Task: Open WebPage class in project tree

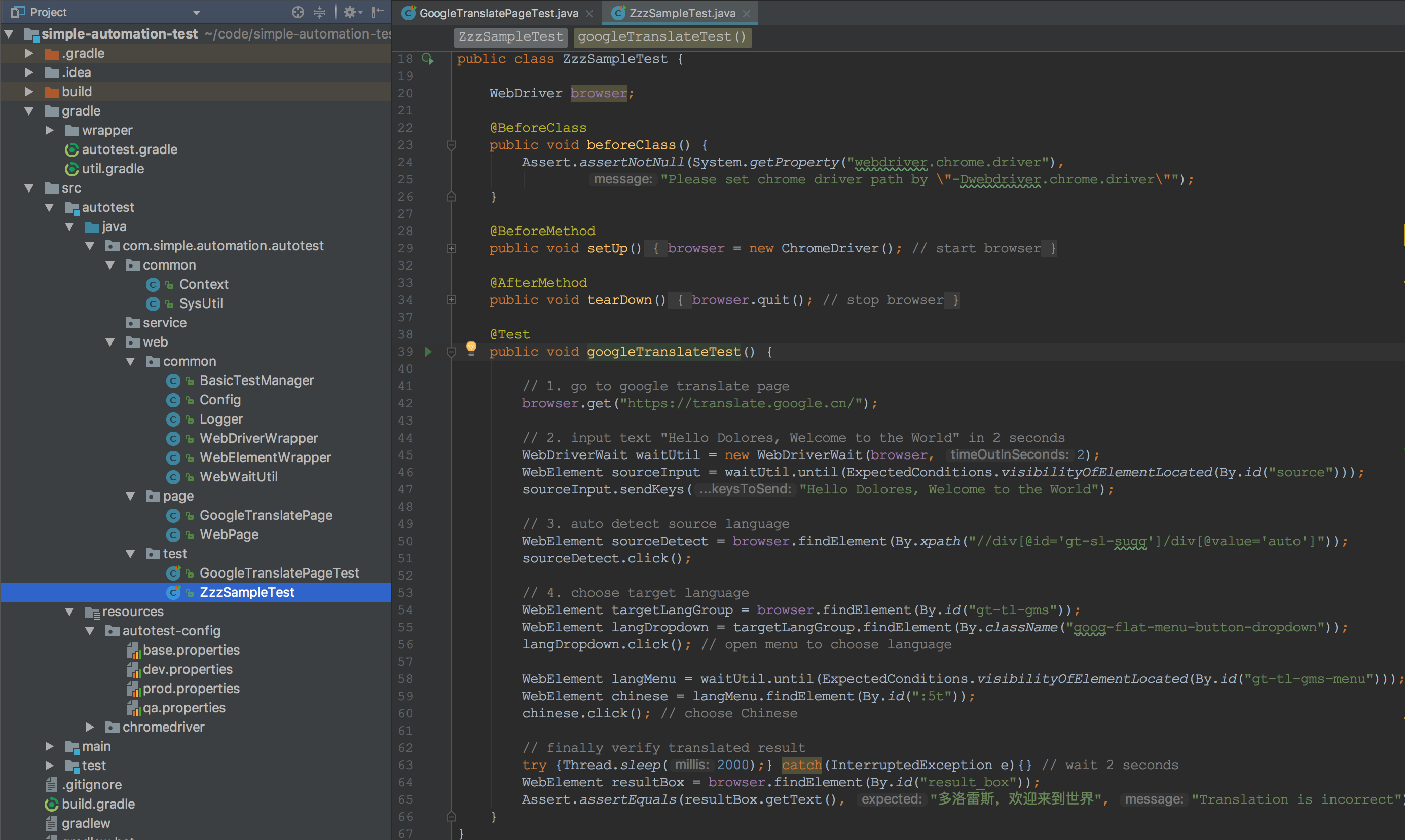Action: [x=228, y=534]
